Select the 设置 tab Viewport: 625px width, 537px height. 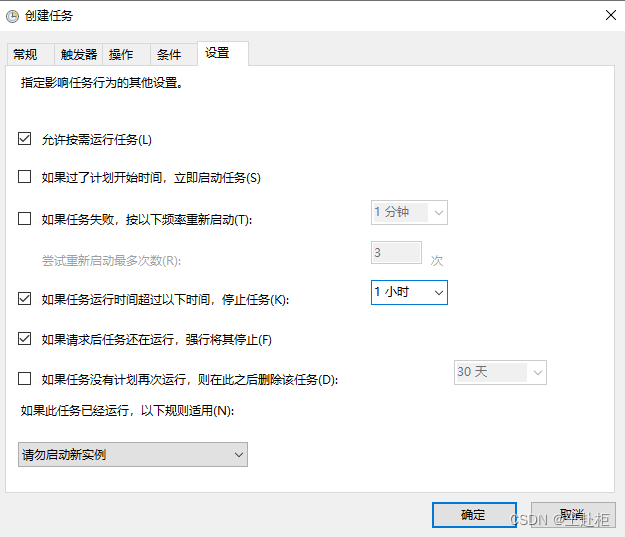click(x=223, y=53)
